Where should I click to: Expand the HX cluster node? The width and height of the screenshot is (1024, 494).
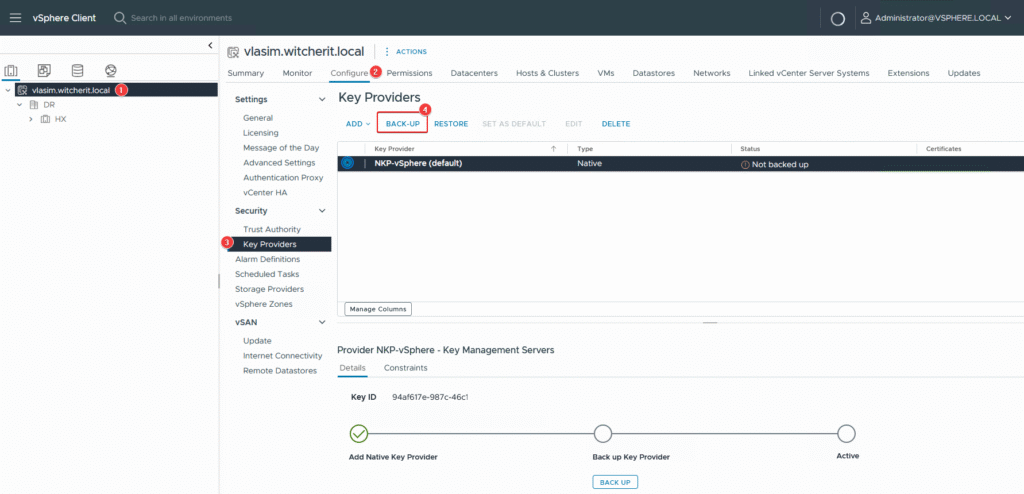pos(31,120)
